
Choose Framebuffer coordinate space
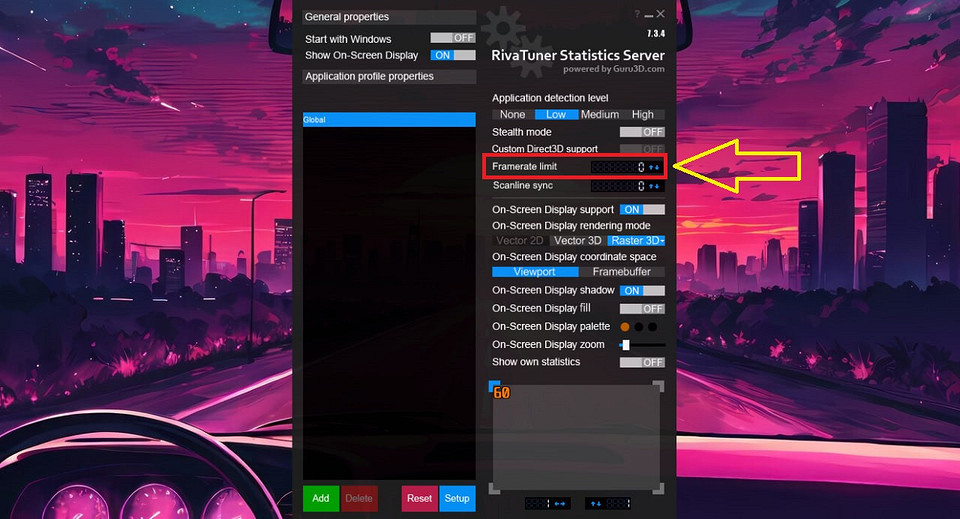tap(621, 272)
